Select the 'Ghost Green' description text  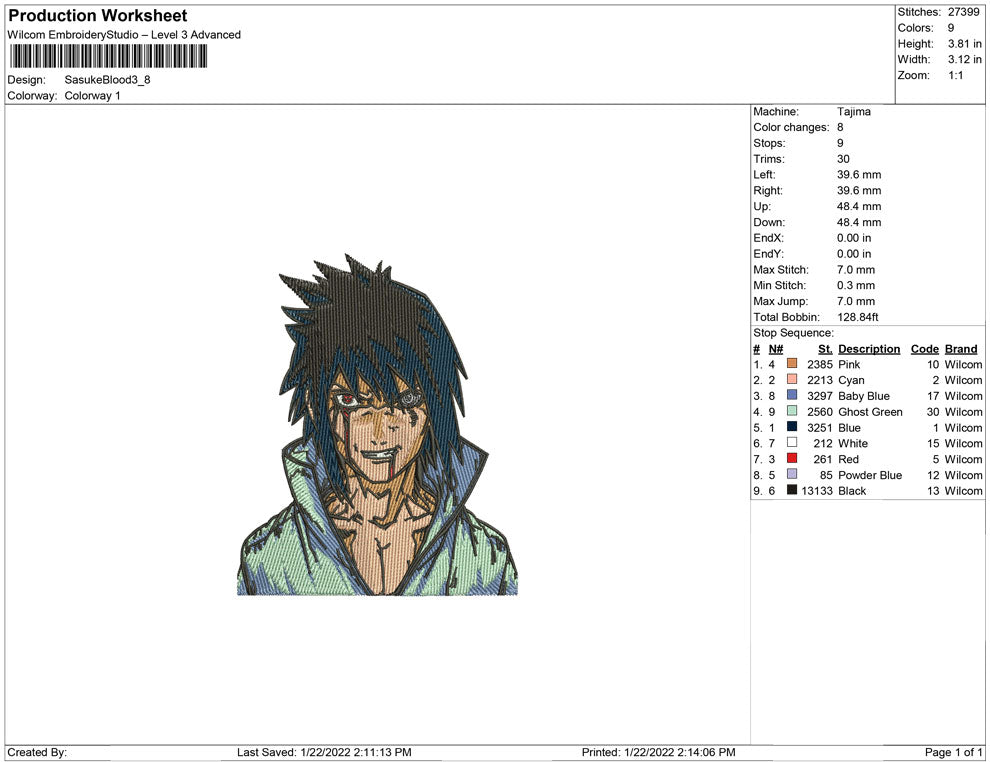[870, 412]
